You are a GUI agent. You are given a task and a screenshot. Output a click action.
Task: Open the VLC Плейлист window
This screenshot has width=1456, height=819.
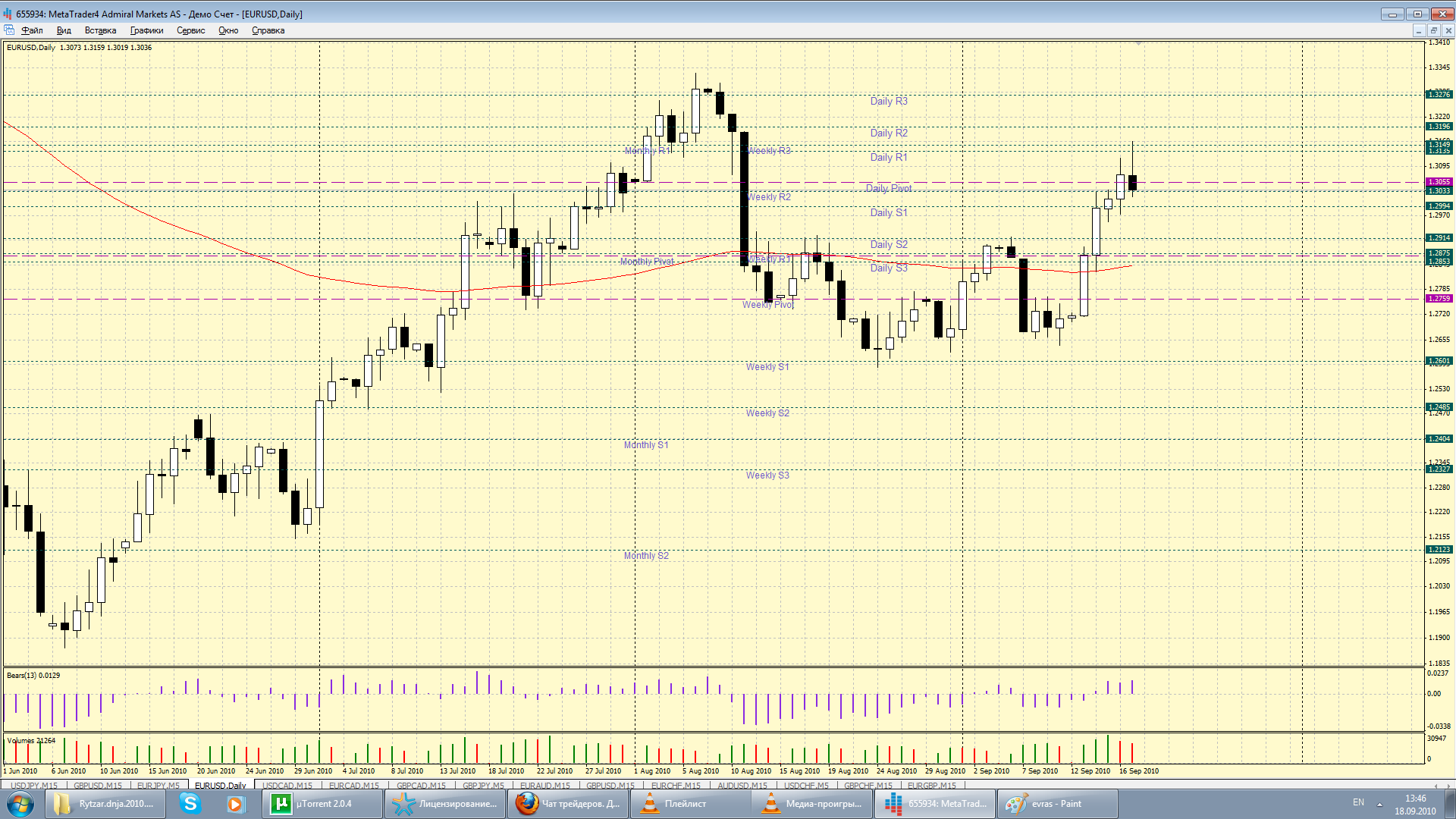coord(690,803)
